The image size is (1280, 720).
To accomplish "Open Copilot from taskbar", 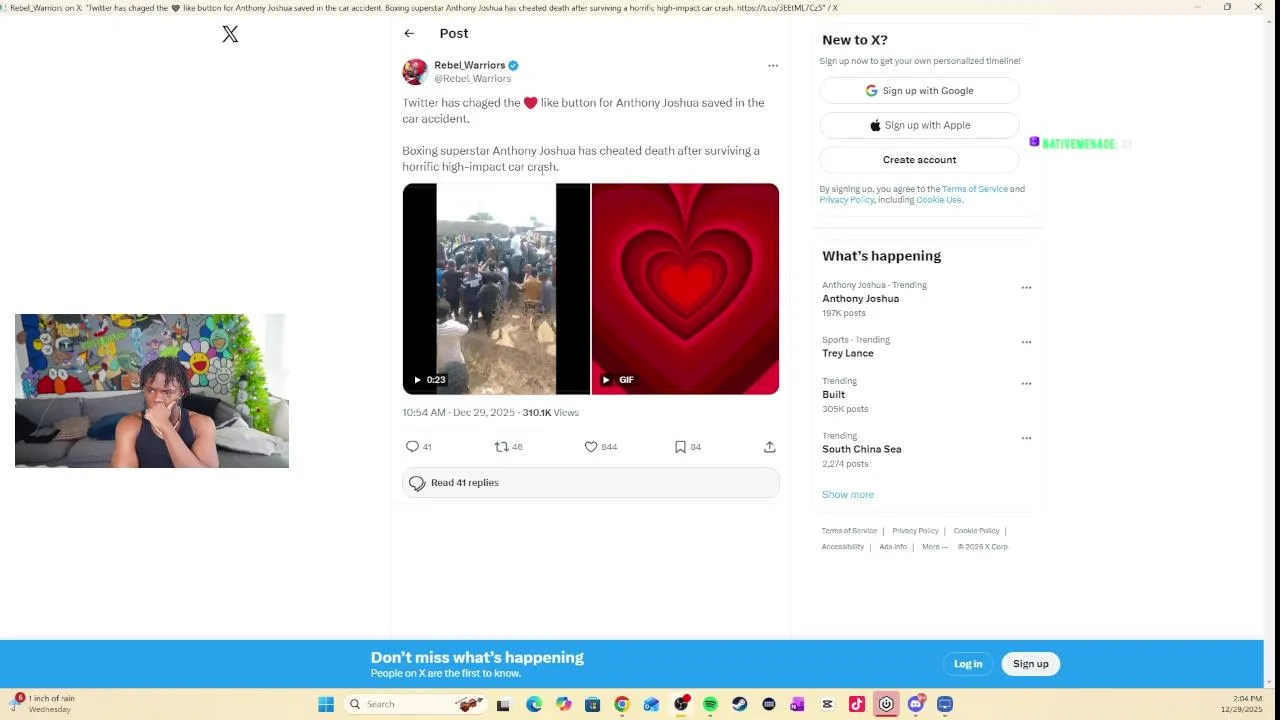I will tap(563, 704).
